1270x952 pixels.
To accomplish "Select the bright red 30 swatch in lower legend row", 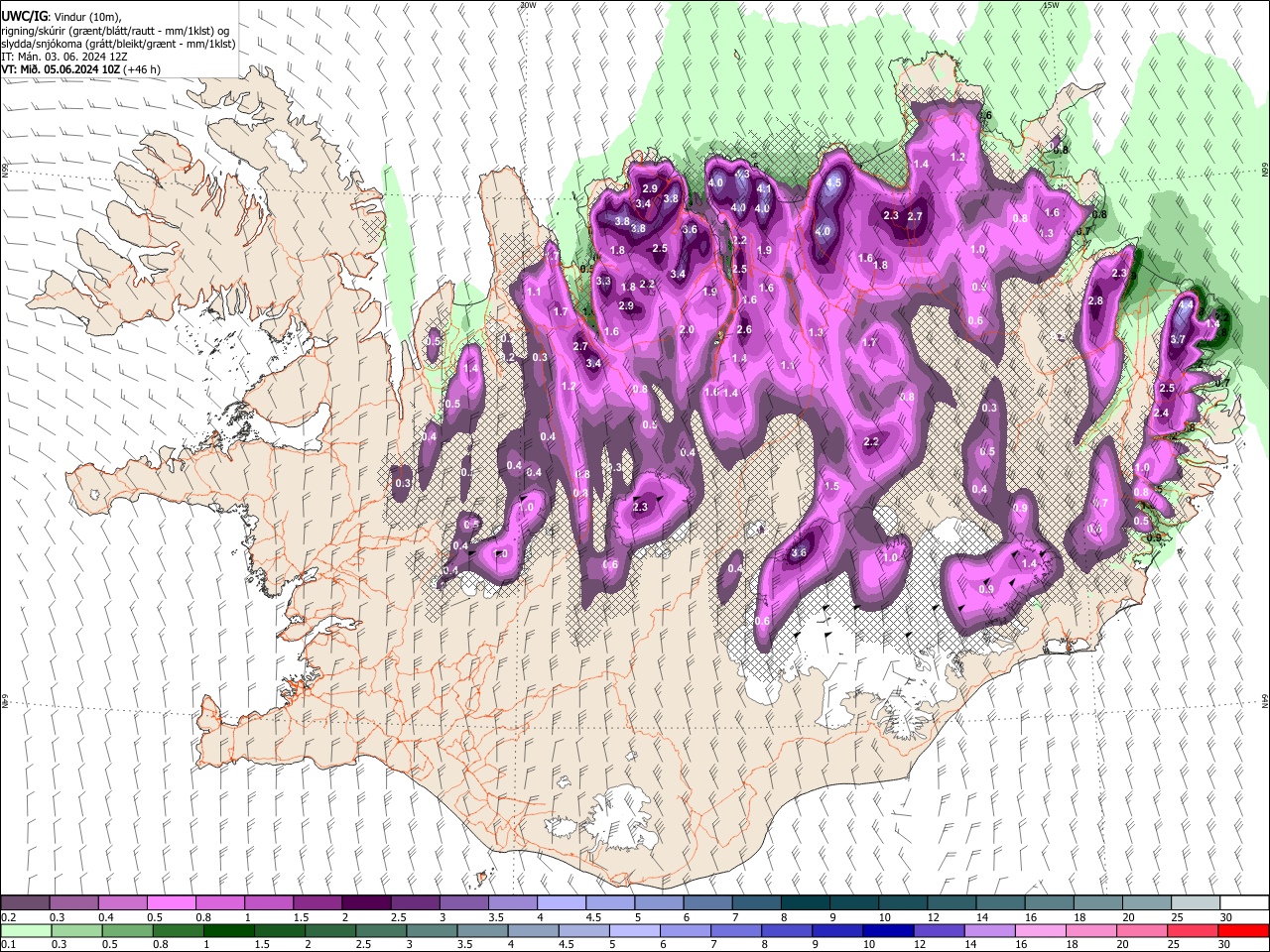I will tap(1243, 930).
